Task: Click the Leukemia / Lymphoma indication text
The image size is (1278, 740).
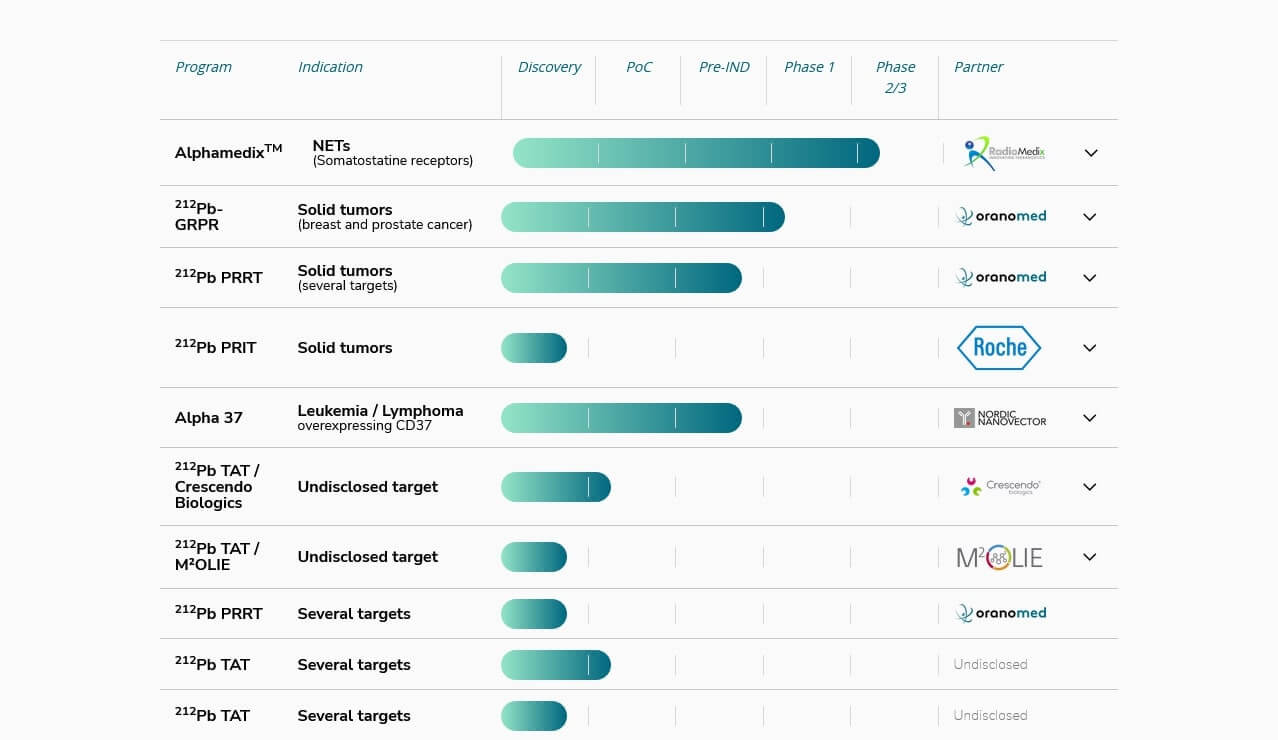Action: [380, 411]
